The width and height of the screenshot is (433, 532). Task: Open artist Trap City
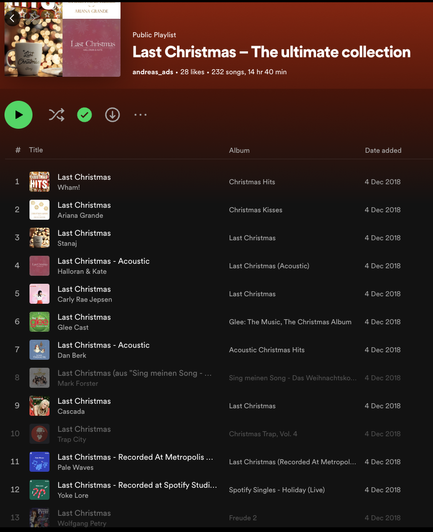click(72, 439)
